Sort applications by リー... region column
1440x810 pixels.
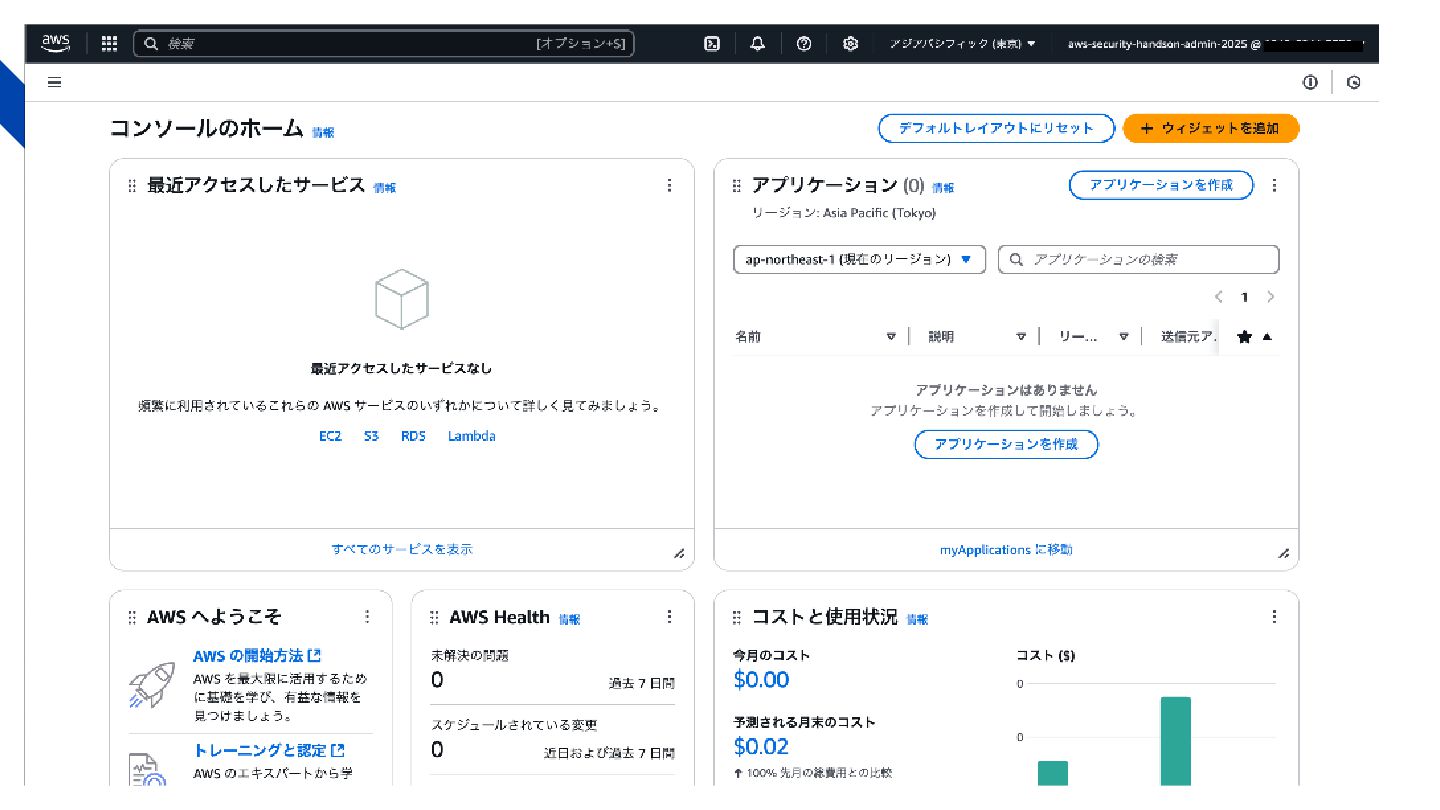1094,337
